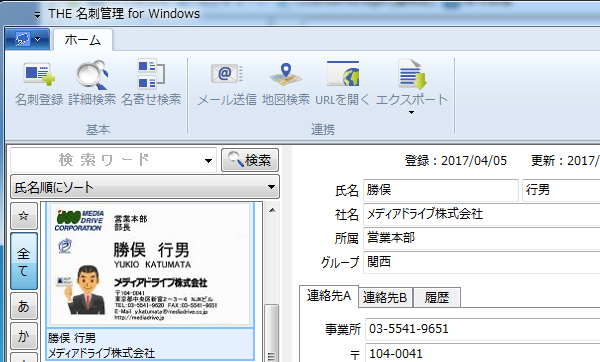Expand the エクスポート dropdown arrow
600x362 pixels.
coord(411,113)
